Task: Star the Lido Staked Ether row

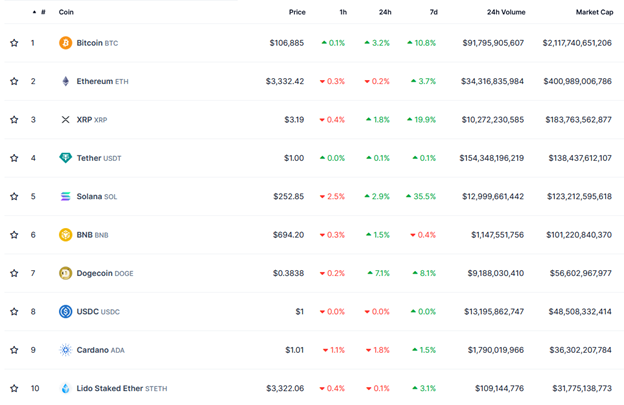Action: click(14, 388)
